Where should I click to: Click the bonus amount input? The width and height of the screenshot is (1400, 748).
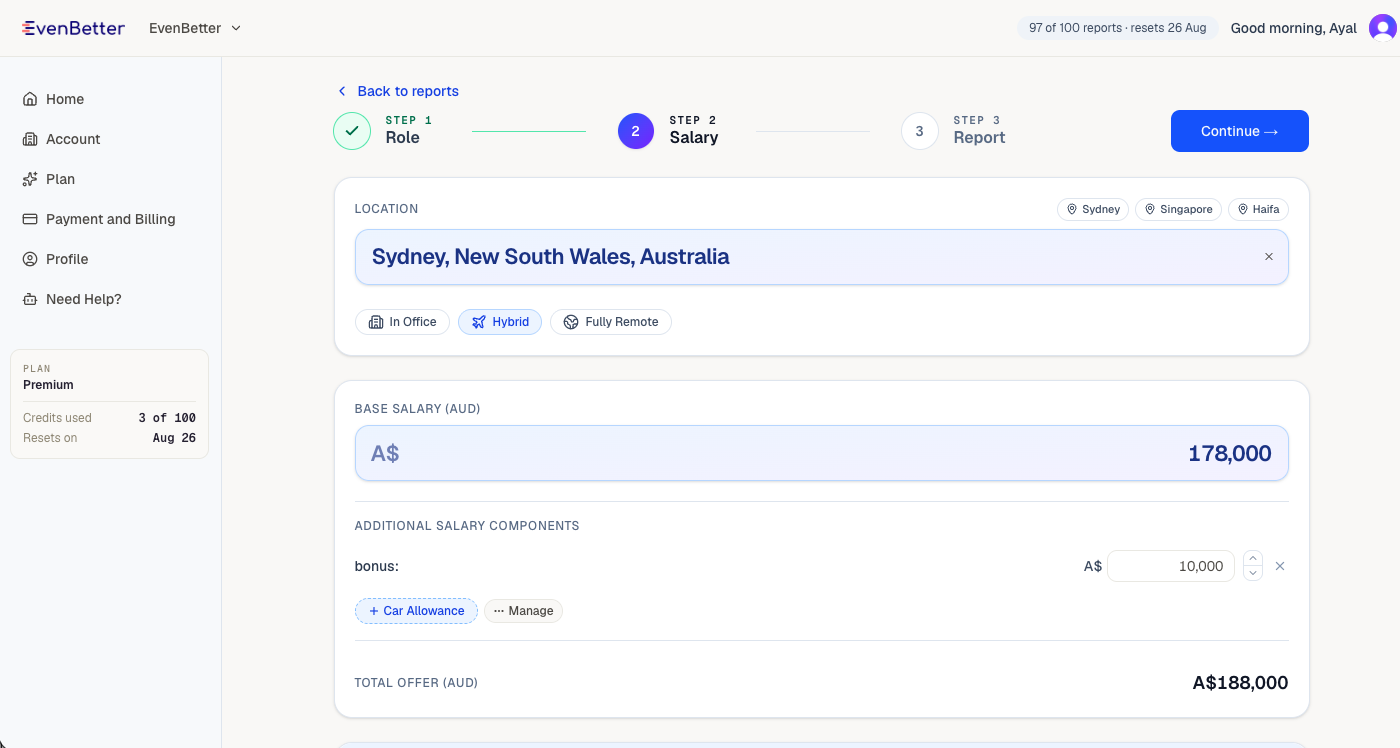[1171, 566]
